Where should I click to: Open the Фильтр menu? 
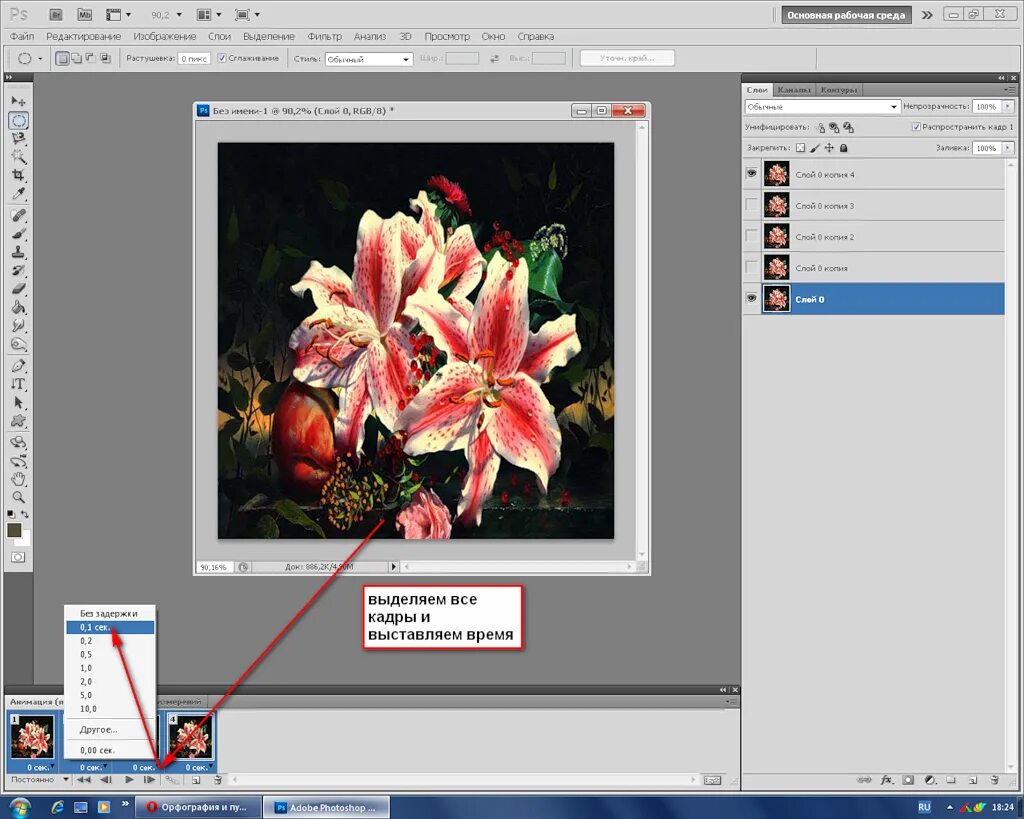(325, 37)
